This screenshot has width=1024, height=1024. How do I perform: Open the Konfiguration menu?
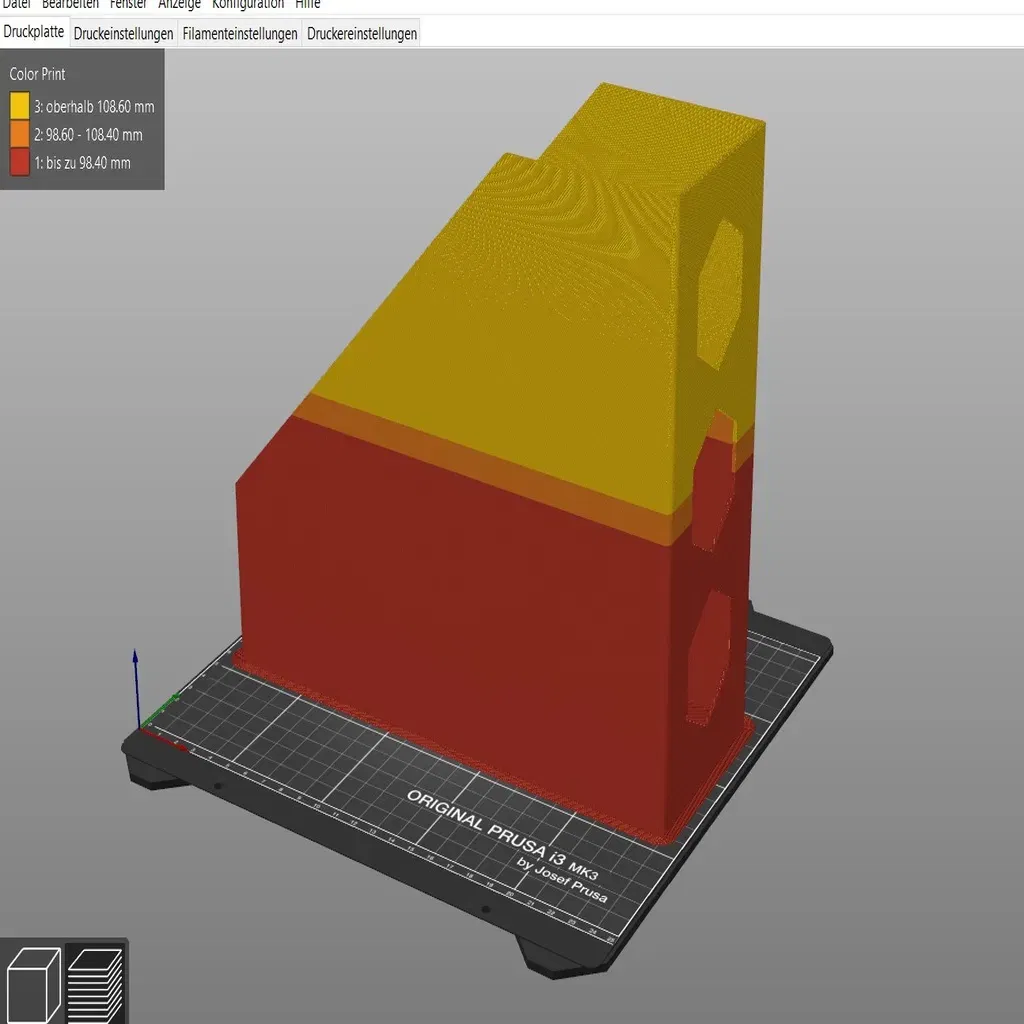248,4
